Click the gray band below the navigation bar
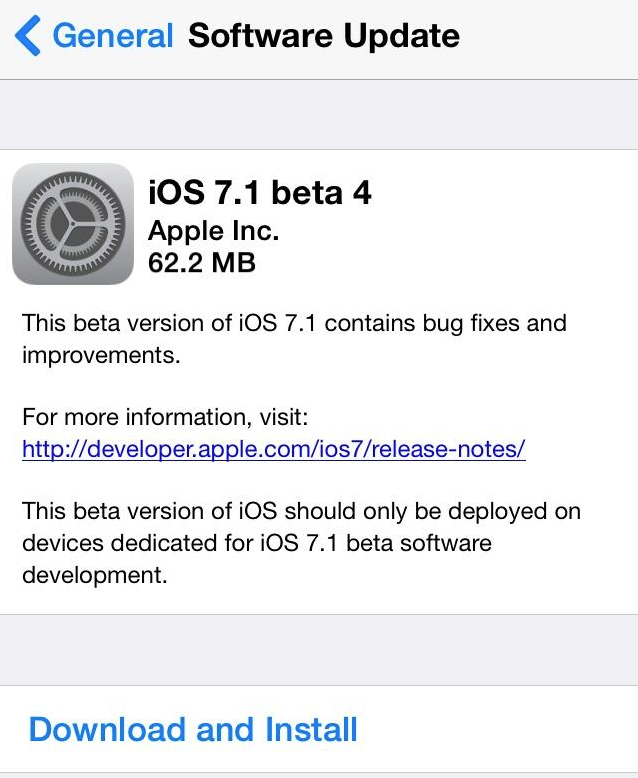The image size is (638, 778). 319,114
